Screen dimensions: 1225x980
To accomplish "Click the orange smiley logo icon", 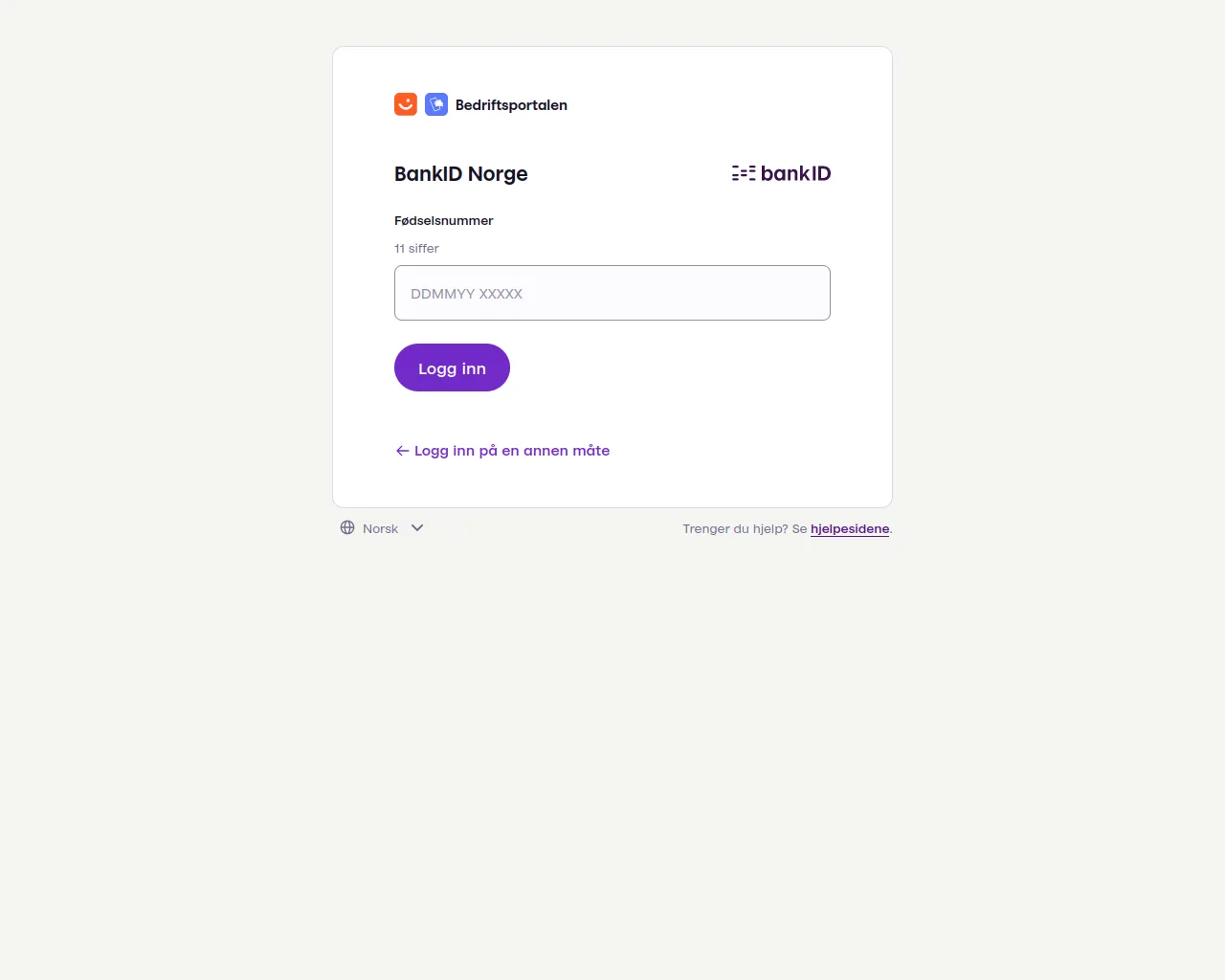I will (406, 104).
